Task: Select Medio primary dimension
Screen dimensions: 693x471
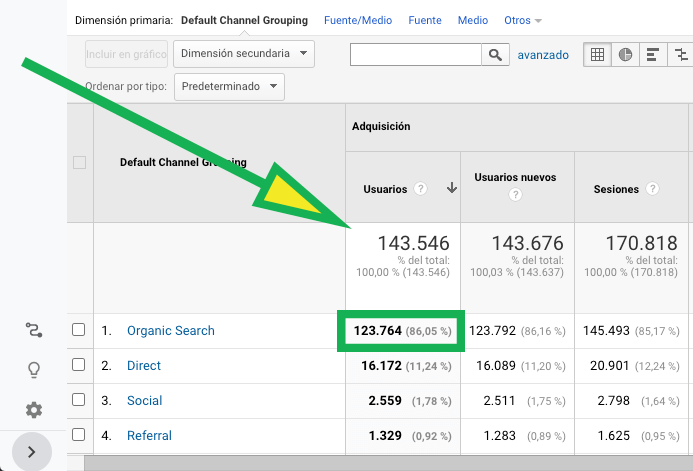Action: (x=473, y=20)
